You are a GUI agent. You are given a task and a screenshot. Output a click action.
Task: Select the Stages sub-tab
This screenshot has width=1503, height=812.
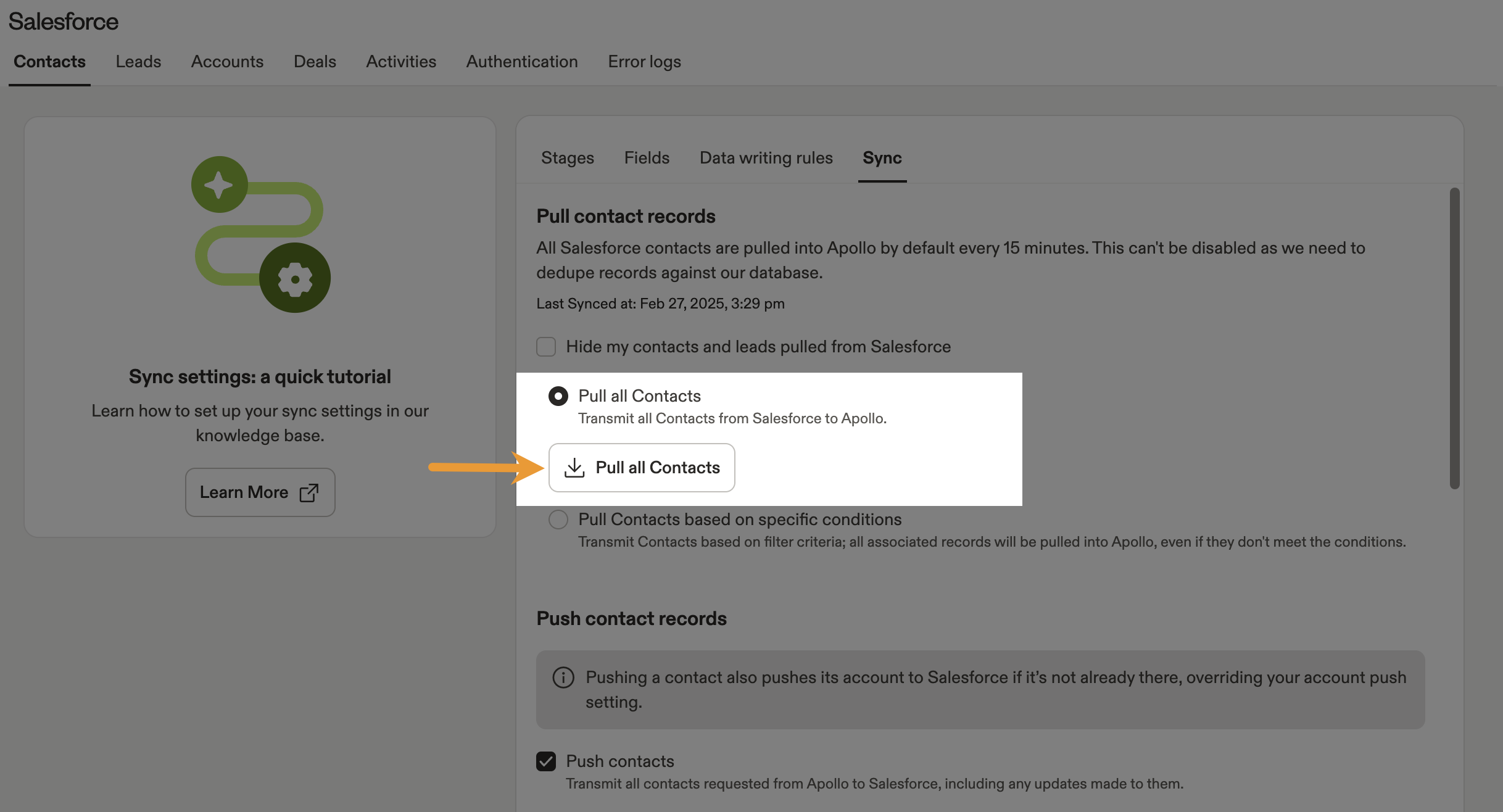coord(568,158)
